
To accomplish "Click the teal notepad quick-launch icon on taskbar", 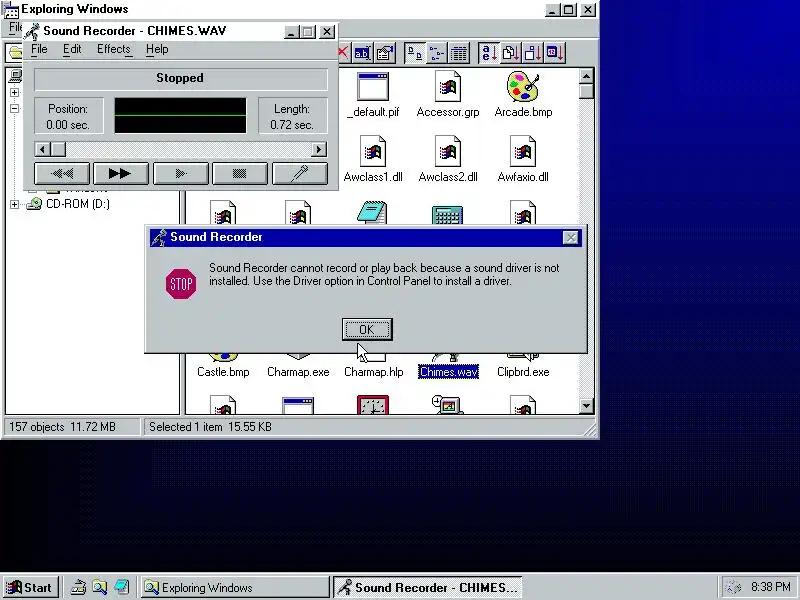I will click(x=121, y=587).
